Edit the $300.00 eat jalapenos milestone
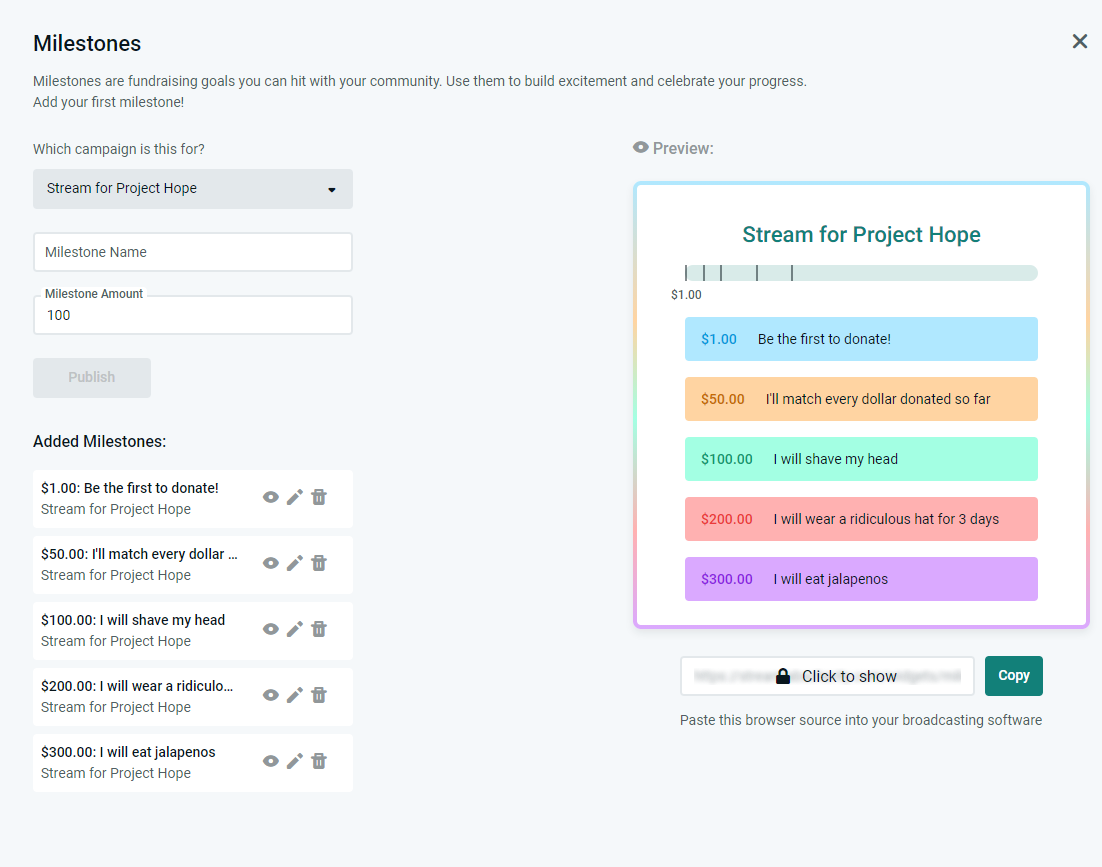Viewport: 1102px width, 867px height. (x=295, y=761)
